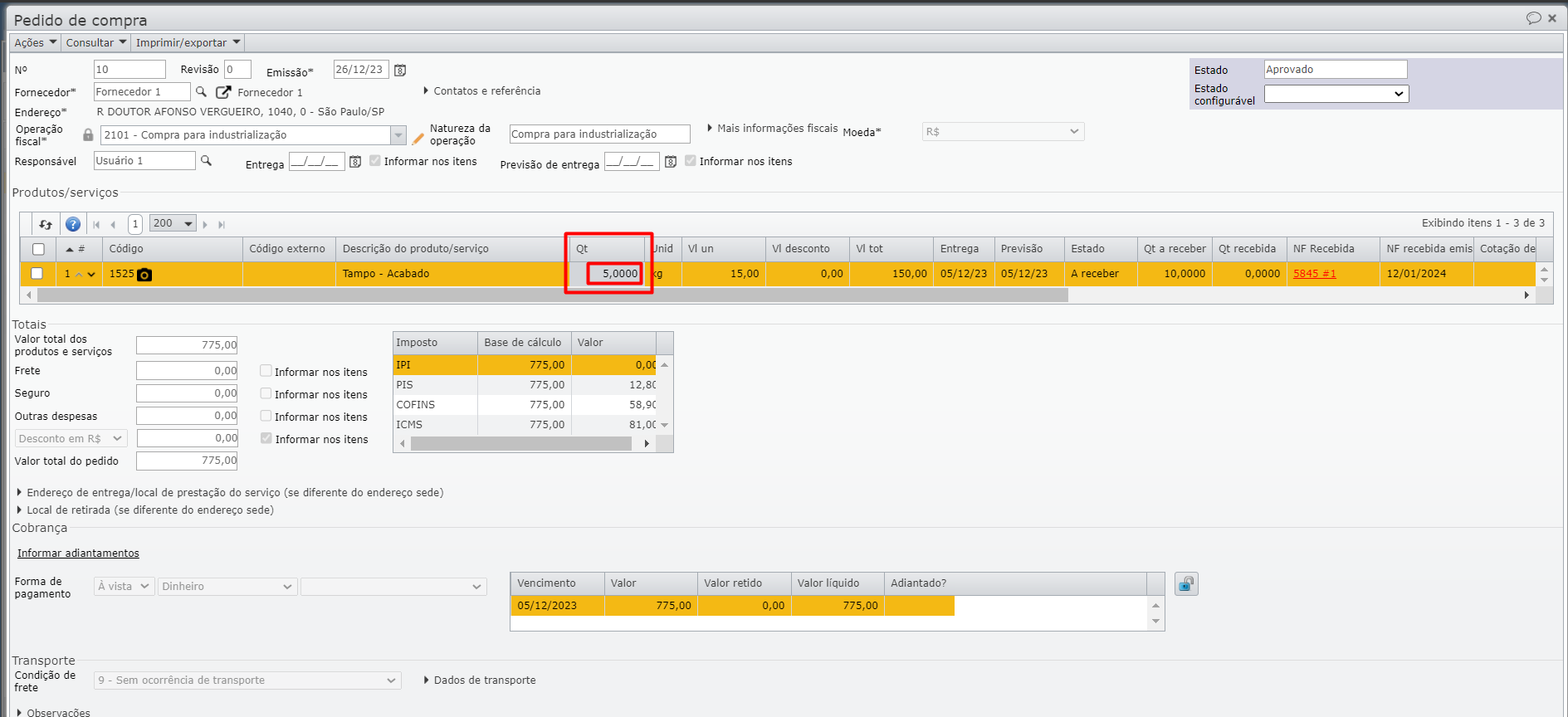The width and height of the screenshot is (1568, 717).
Task: Toggle Previsão de entrega Informar nos itens checkbox
Action: 691,161
